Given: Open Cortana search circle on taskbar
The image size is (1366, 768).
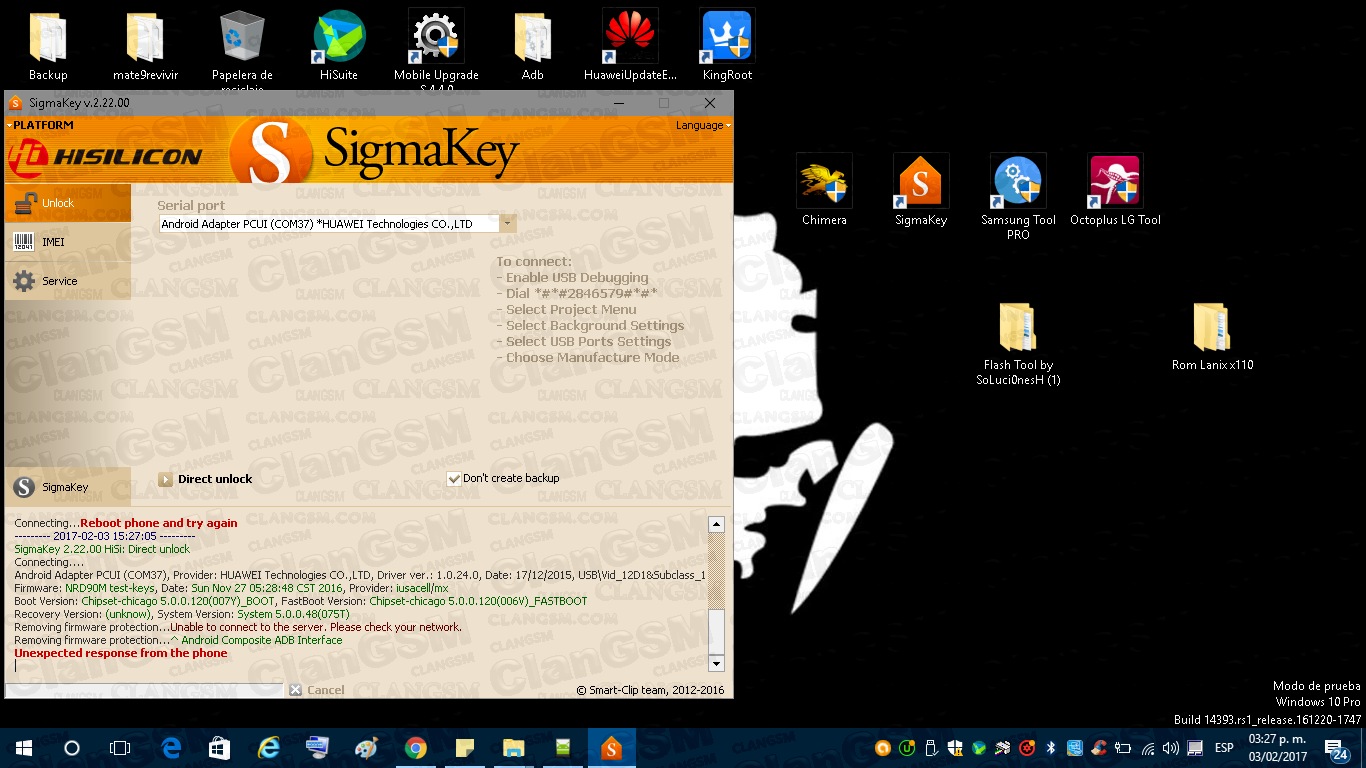Looking at the screenshot, I should 72,748.
